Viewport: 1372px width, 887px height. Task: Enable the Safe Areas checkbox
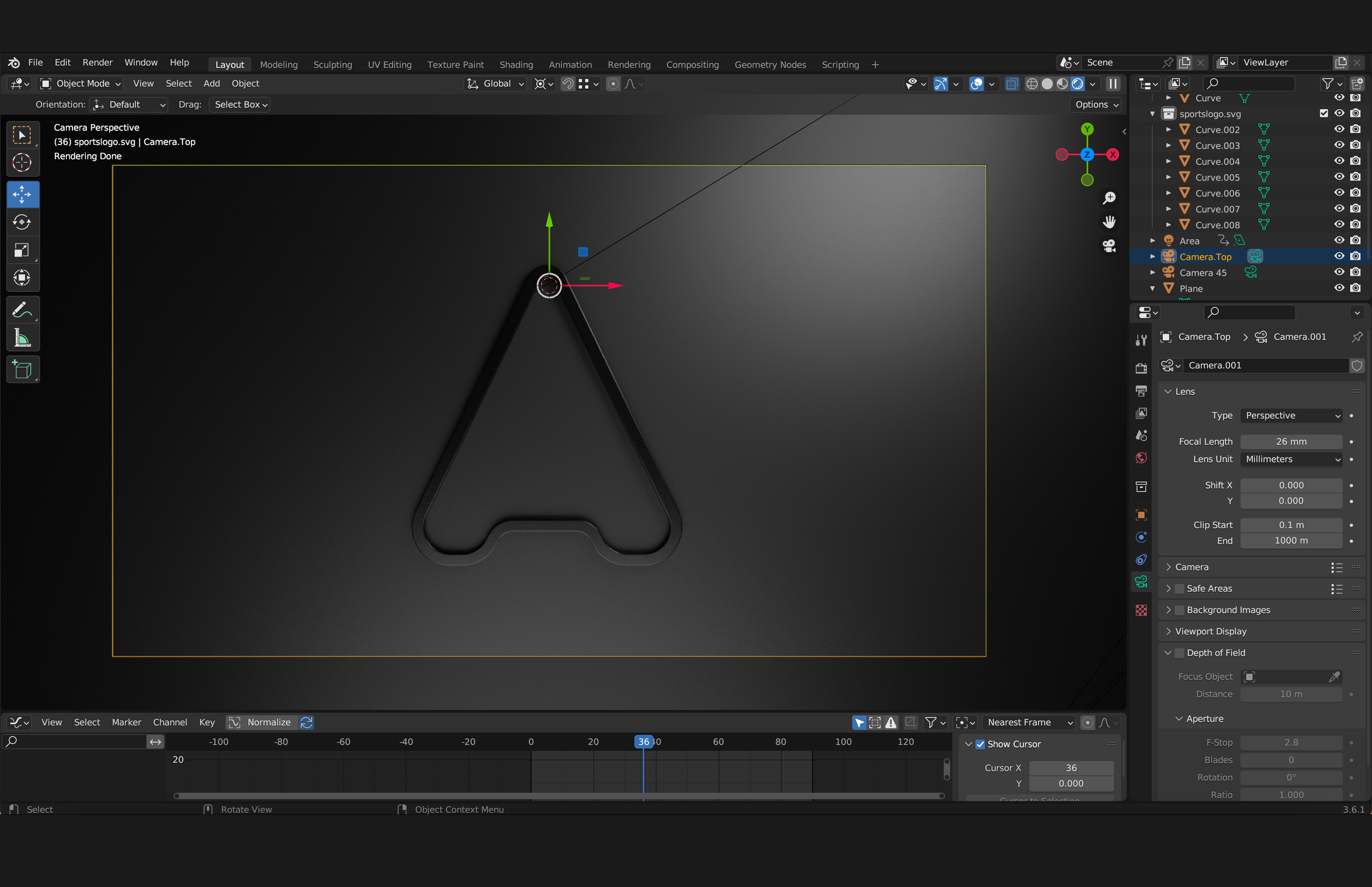1179,588
